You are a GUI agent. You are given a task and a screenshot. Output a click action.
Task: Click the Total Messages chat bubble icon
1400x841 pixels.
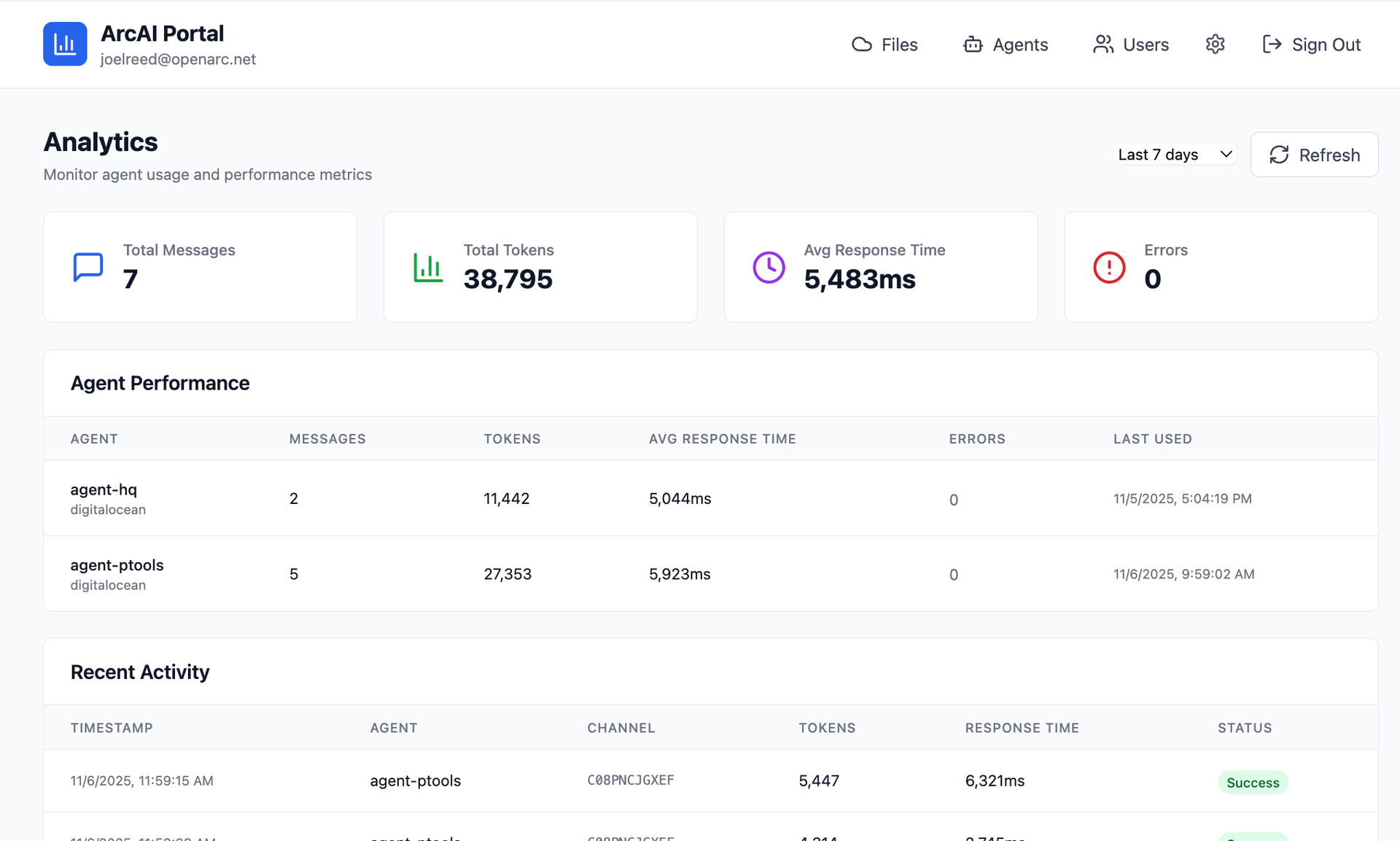[88, 267]
